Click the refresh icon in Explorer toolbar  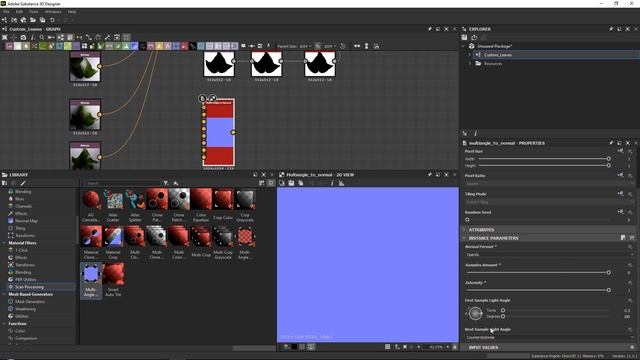pos(474,37)
